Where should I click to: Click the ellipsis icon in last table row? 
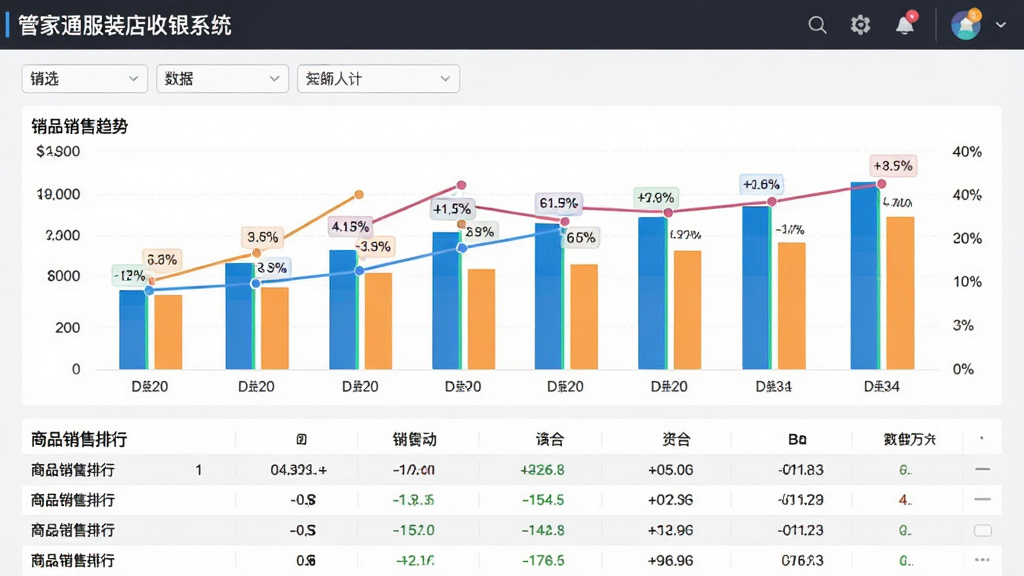982,560
